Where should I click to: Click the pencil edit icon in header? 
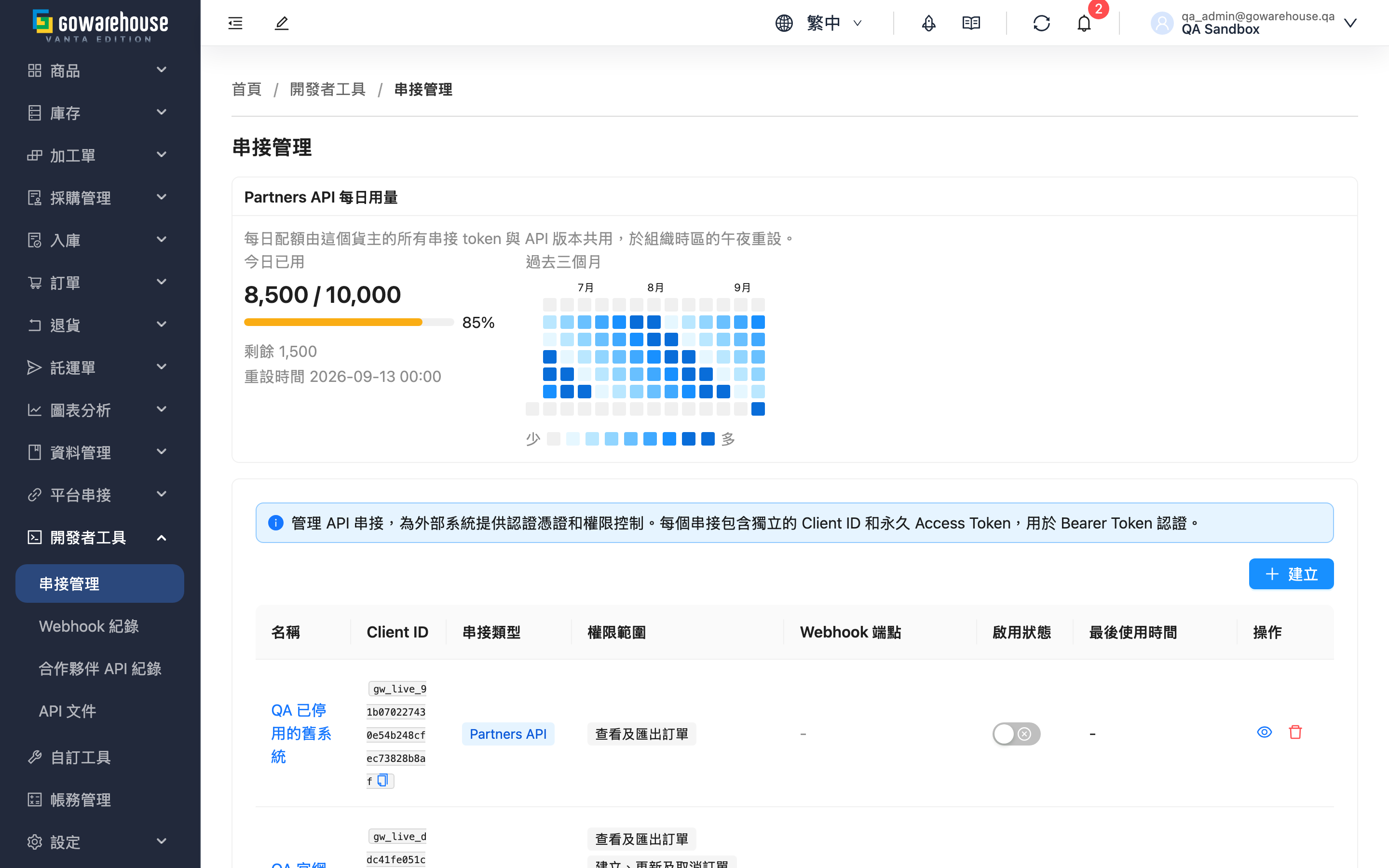tap(281, 23)
